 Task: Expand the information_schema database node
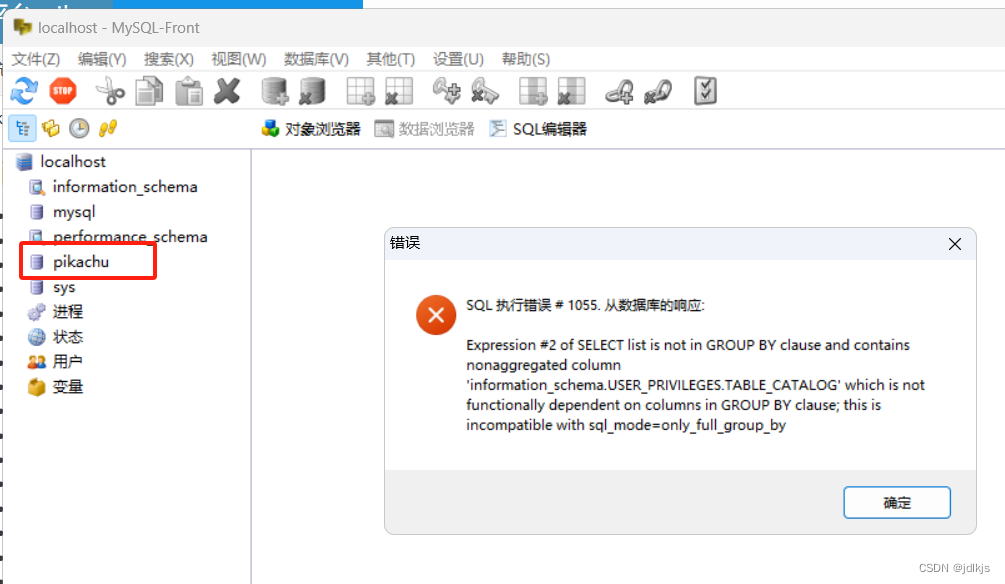[x=123, y=187]
